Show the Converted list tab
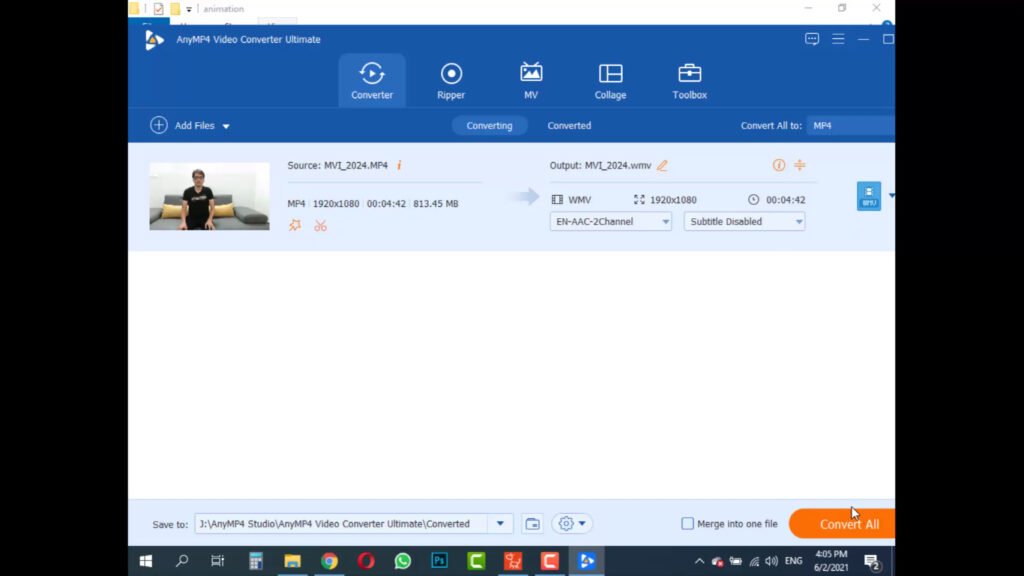The width and height of the screenshot is (1024, 576). (569, 125)
